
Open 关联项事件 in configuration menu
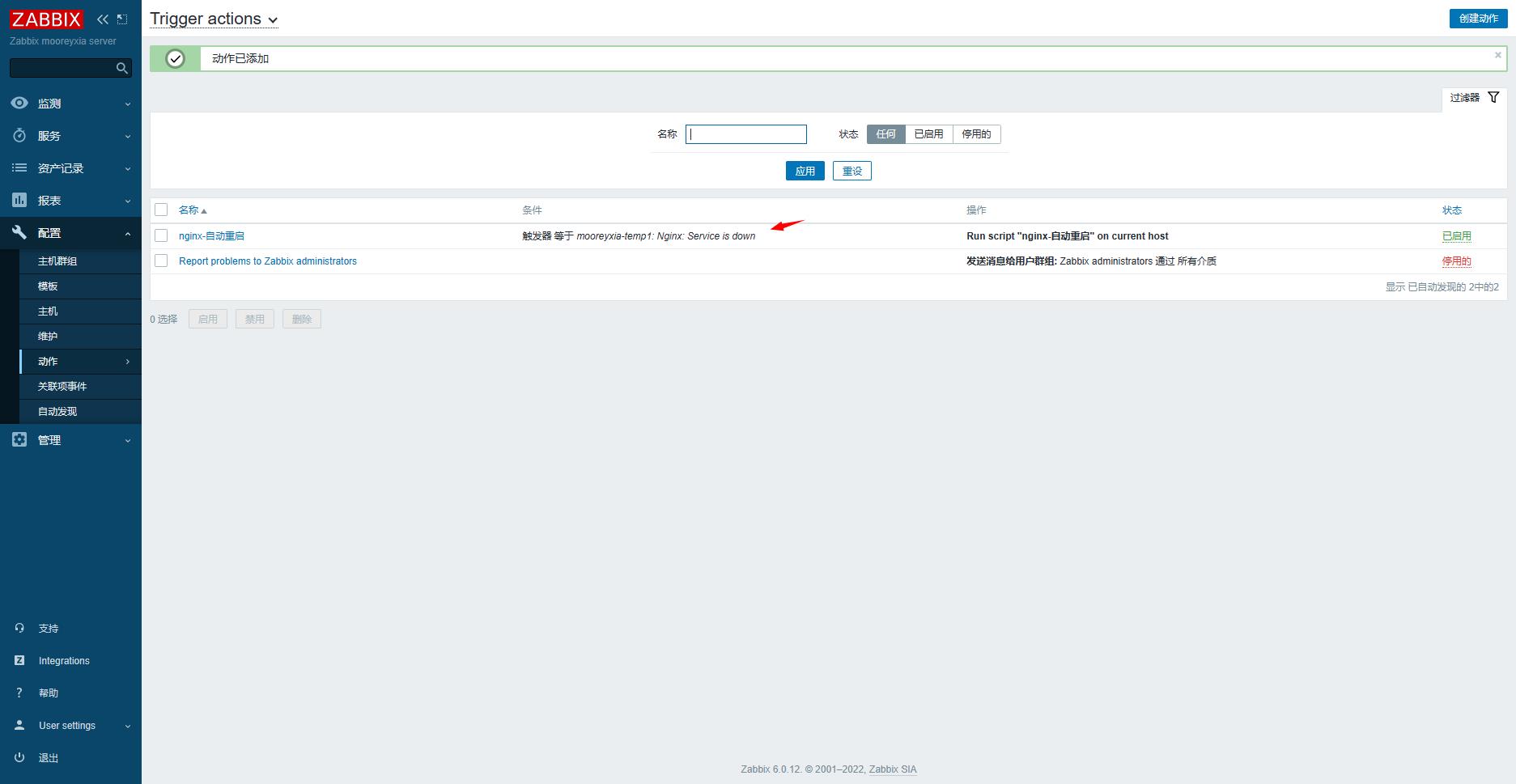[x=80, y=387]
